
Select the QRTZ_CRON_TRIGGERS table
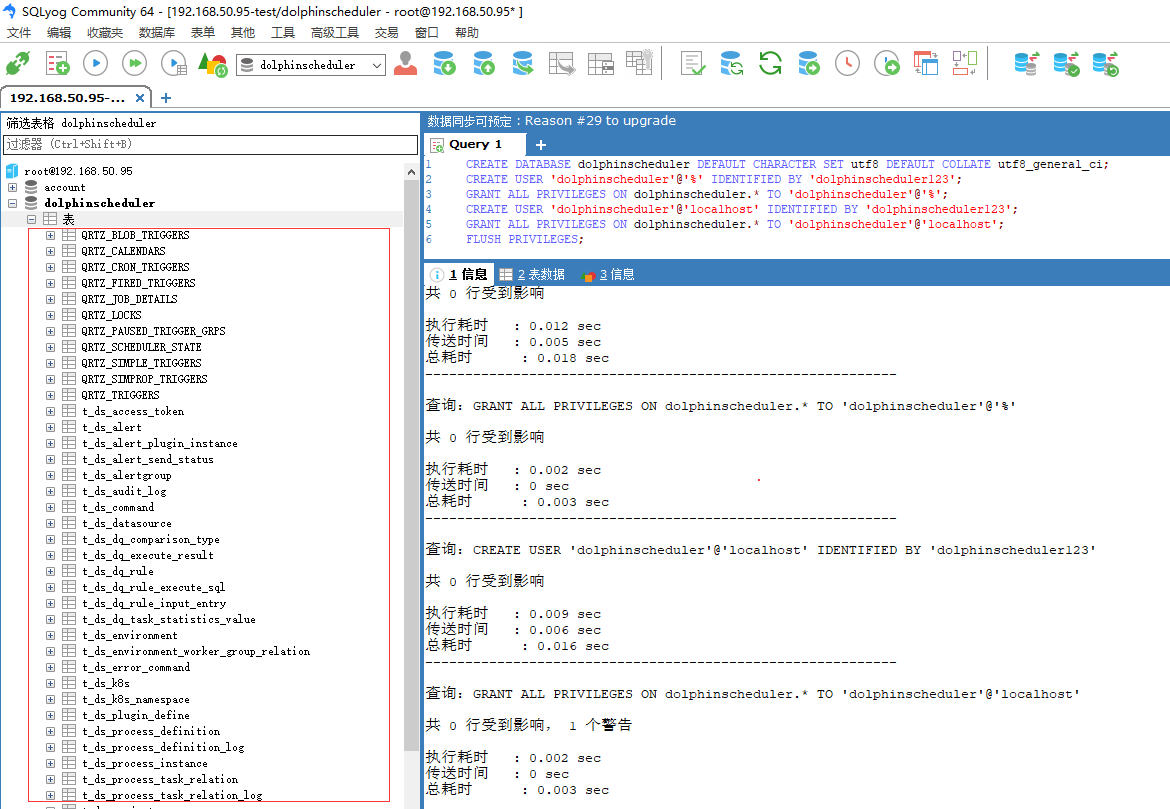tap(135, 267)
